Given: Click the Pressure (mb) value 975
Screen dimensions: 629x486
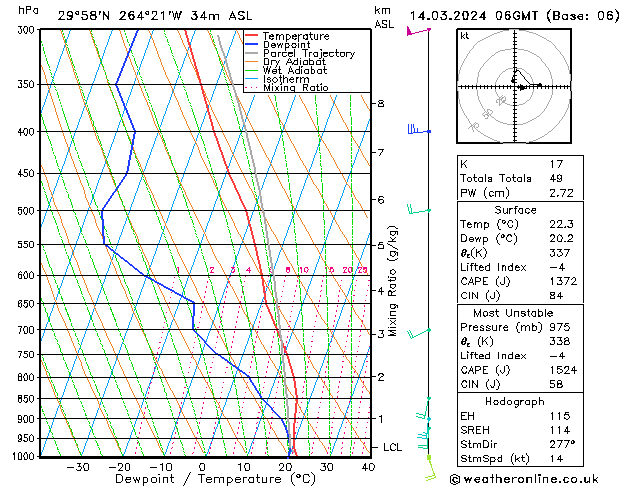Looking at the screenshot, I should [560, 327].
